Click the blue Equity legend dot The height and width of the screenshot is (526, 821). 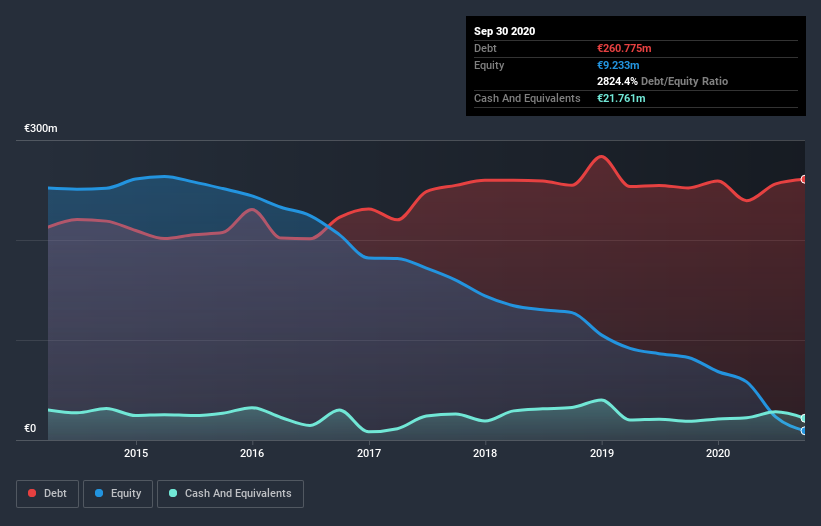99,493
